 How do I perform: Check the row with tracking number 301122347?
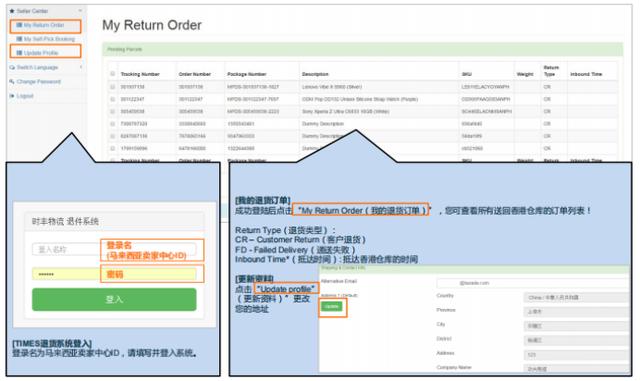(x=113, y=99)
